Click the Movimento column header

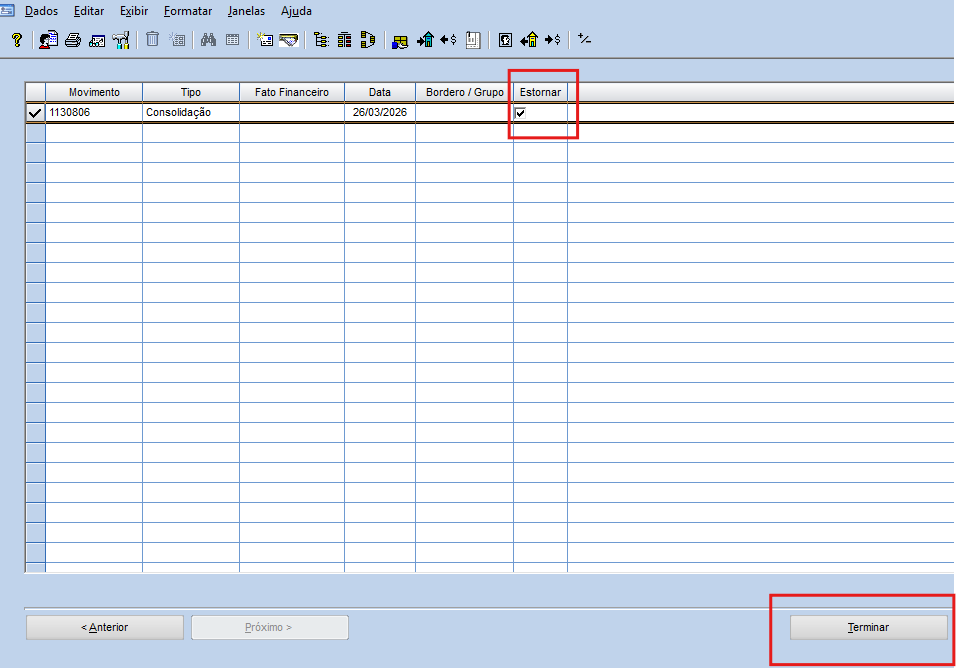pos(94,92)
